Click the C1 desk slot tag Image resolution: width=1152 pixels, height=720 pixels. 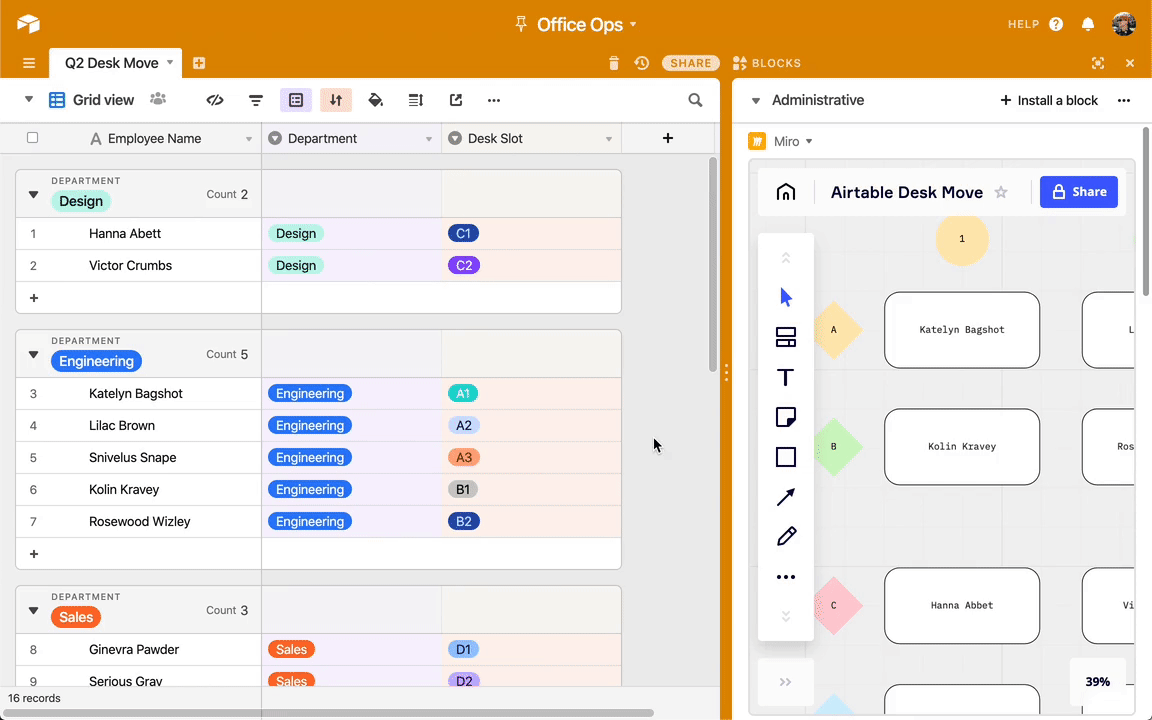point(463,234)
